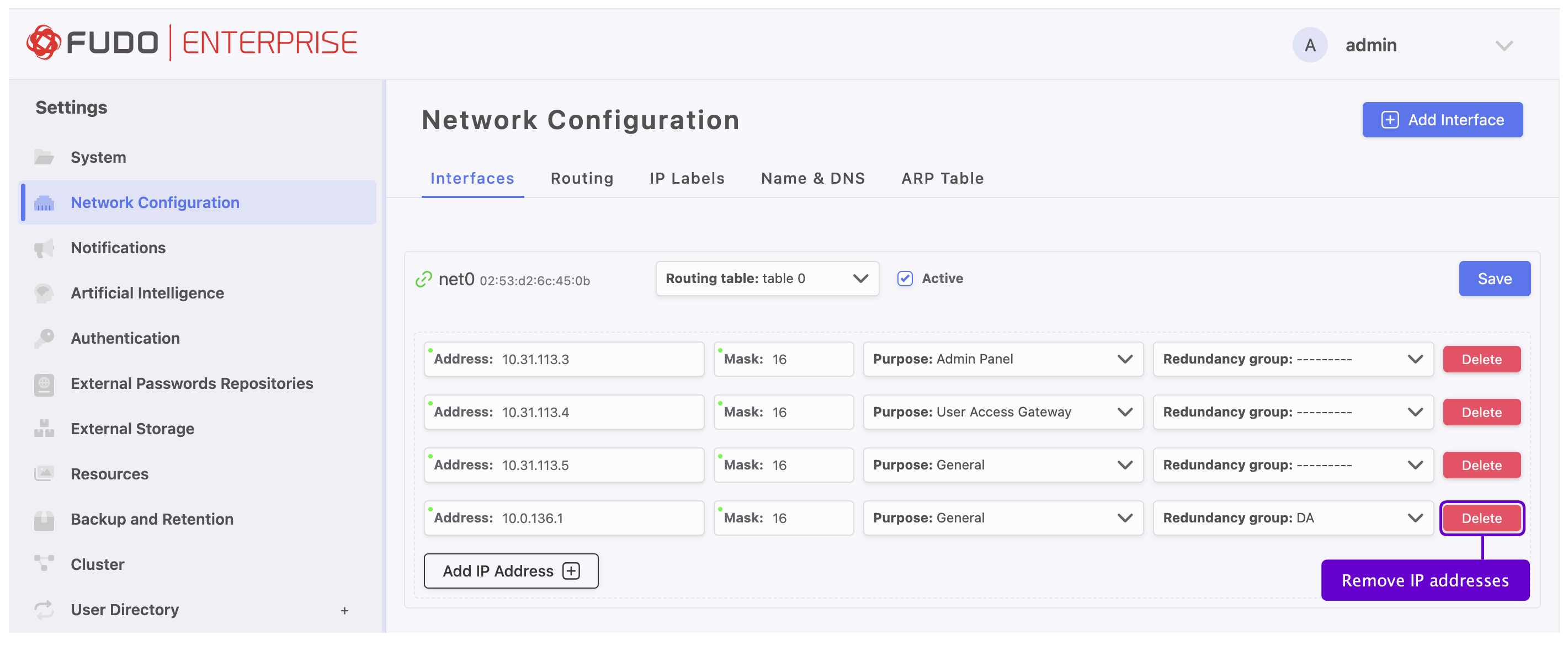Screen dimensions: 1568x646
Task: Click the FUDO Enterprise logo
Action: pos(192,42)
